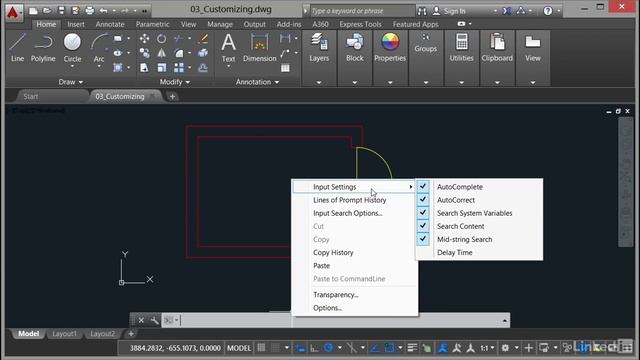Choose Copy History from context menu
The width and height of the screenshot is (640, 360).
point(355,252)
